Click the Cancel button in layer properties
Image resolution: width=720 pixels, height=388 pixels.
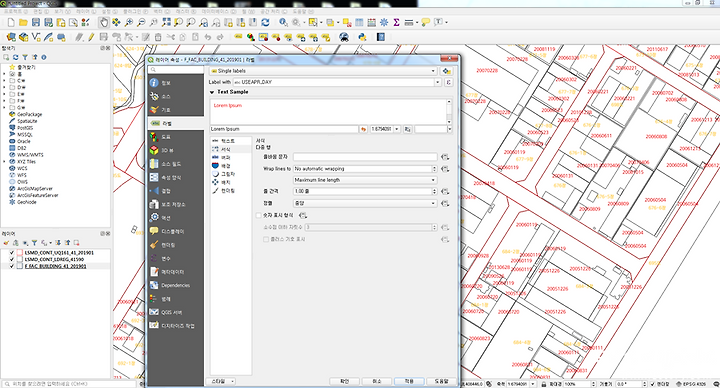coord(377,381)
